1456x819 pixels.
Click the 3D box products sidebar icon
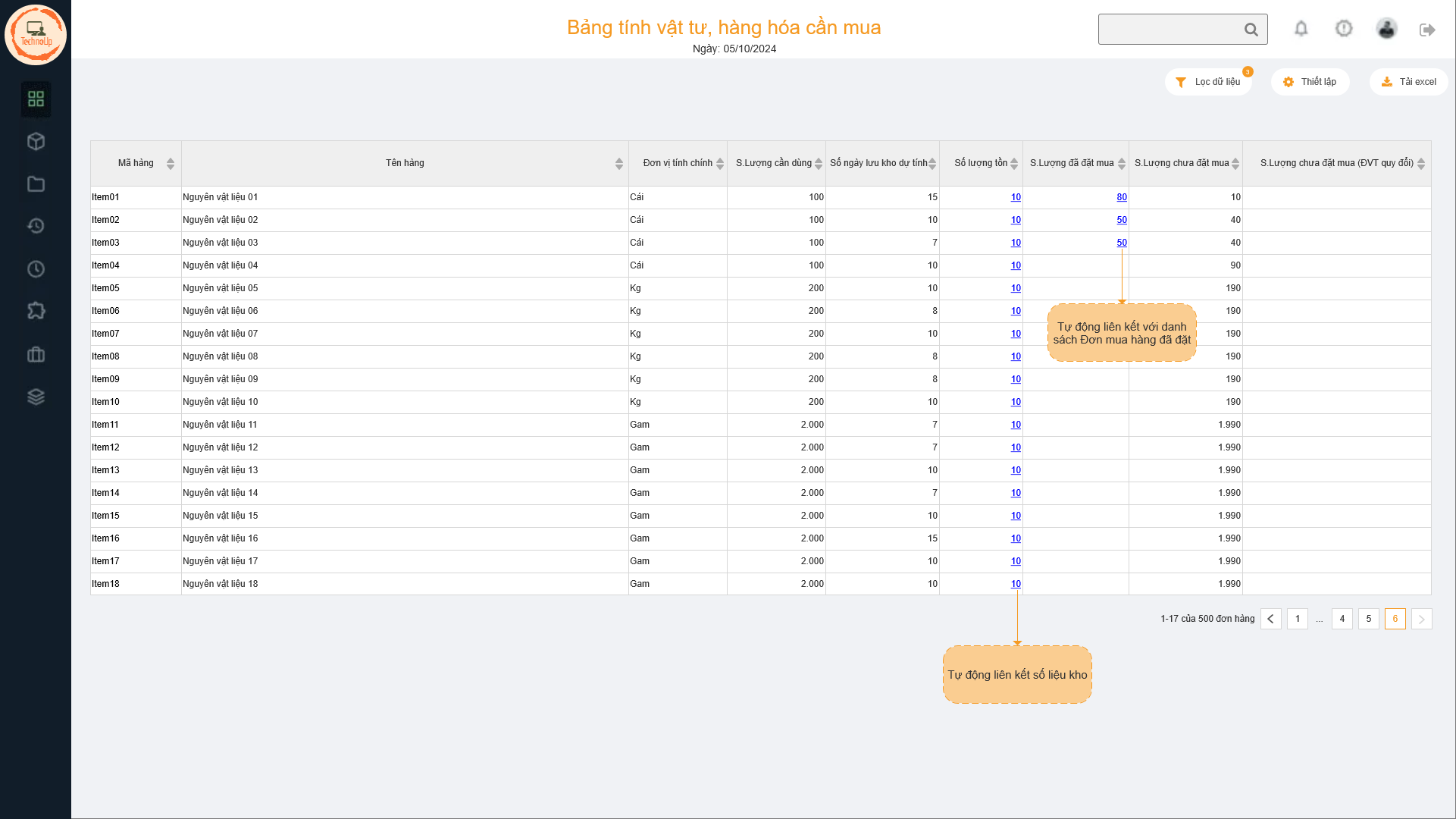pyautogui.click(x=36, y=142)
